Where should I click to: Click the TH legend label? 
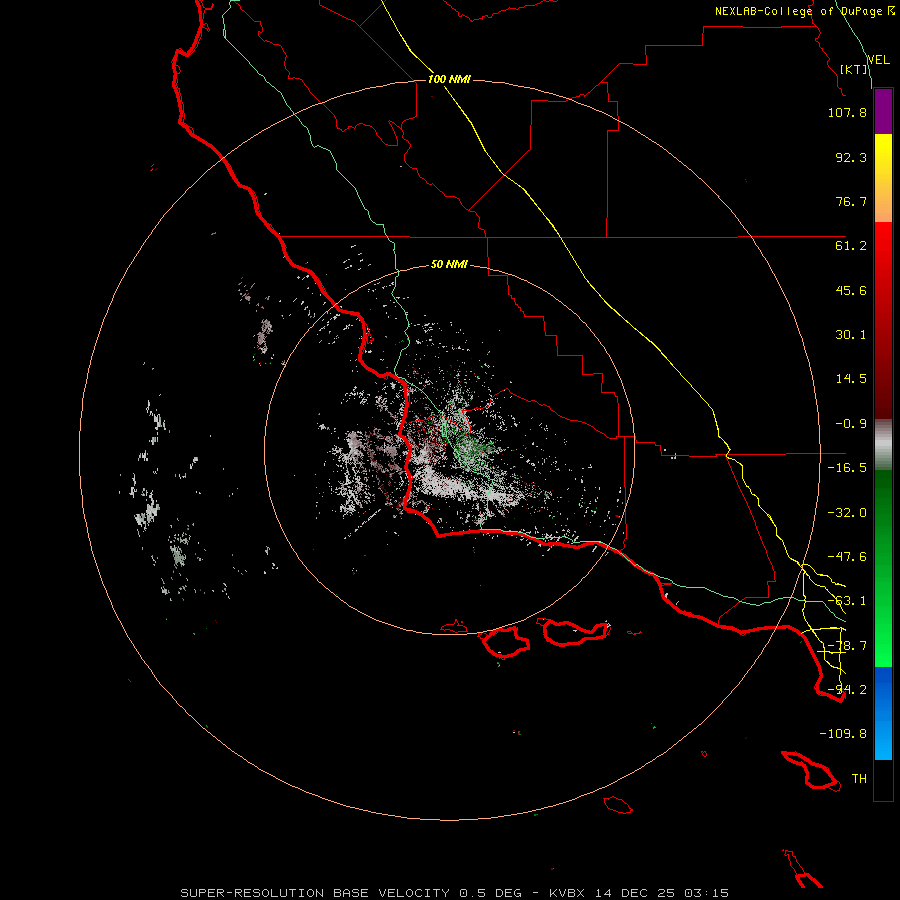(x=859, y=779)
